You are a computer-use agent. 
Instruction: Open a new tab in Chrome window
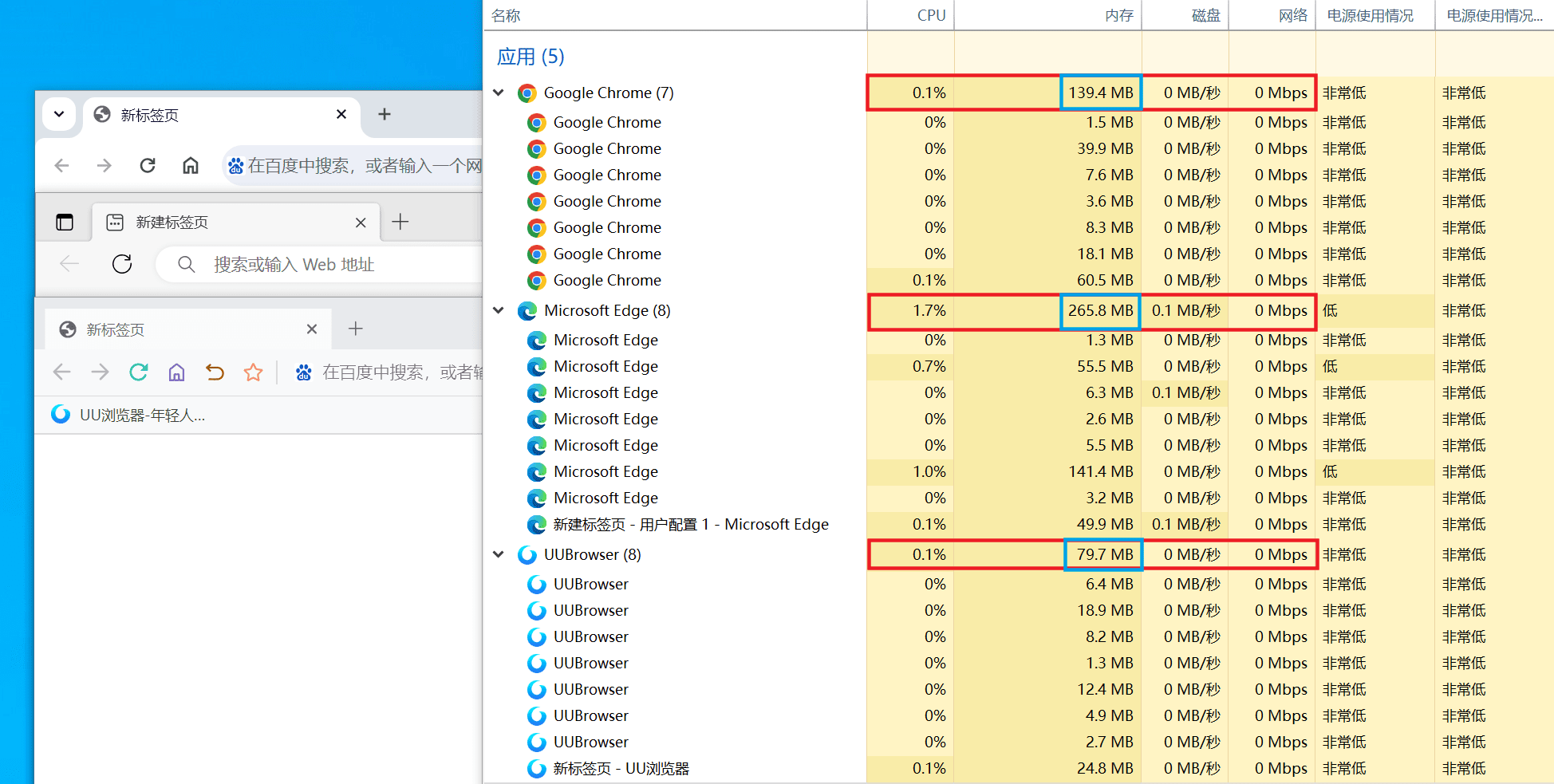point(385,114)
